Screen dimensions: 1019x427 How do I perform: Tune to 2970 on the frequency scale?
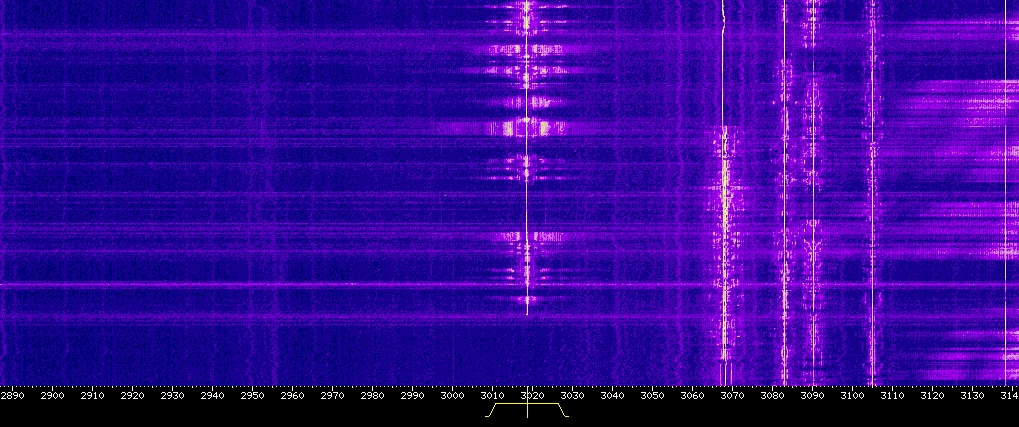click(332, 395)
